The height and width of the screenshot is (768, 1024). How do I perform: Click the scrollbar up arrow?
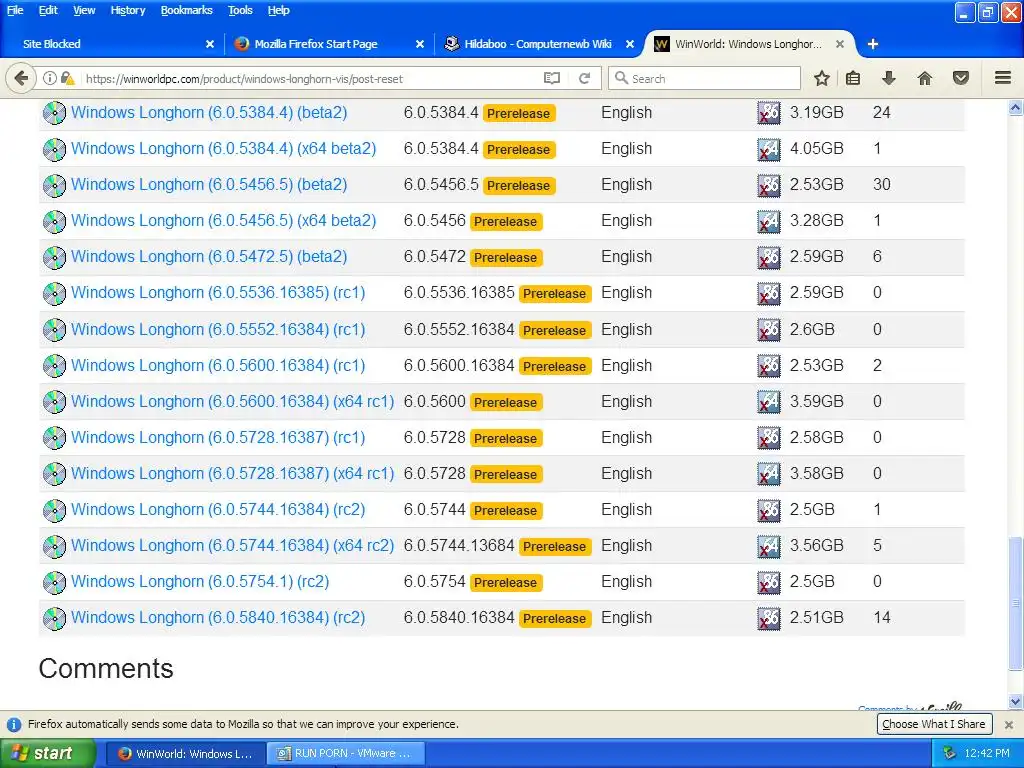pyautogui.click(x=1016, y=108)
